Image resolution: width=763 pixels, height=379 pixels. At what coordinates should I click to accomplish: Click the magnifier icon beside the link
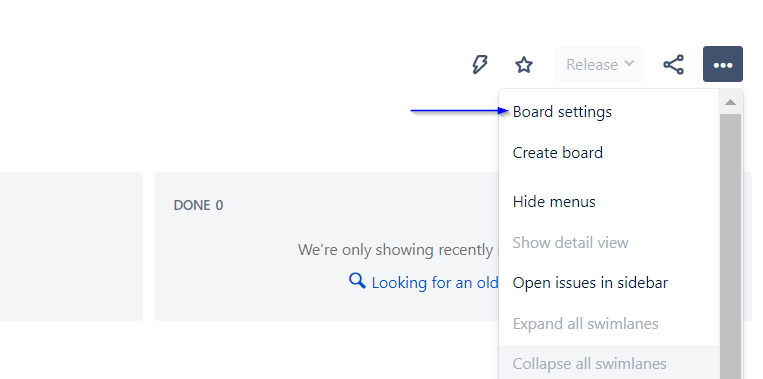click(x=357, y=281)
